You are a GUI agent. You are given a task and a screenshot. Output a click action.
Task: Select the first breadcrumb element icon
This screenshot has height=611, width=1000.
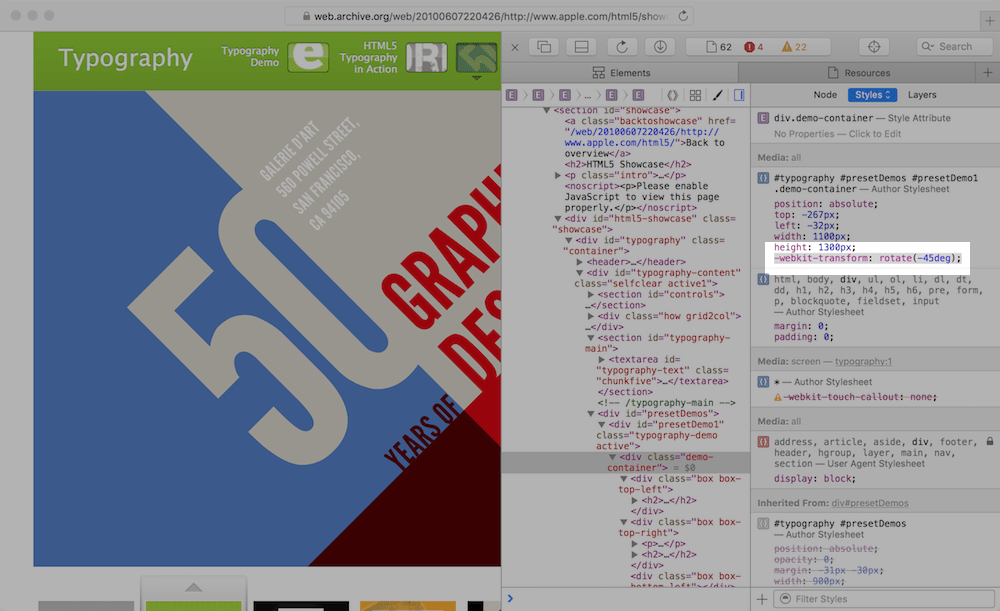tap(511, 95)
